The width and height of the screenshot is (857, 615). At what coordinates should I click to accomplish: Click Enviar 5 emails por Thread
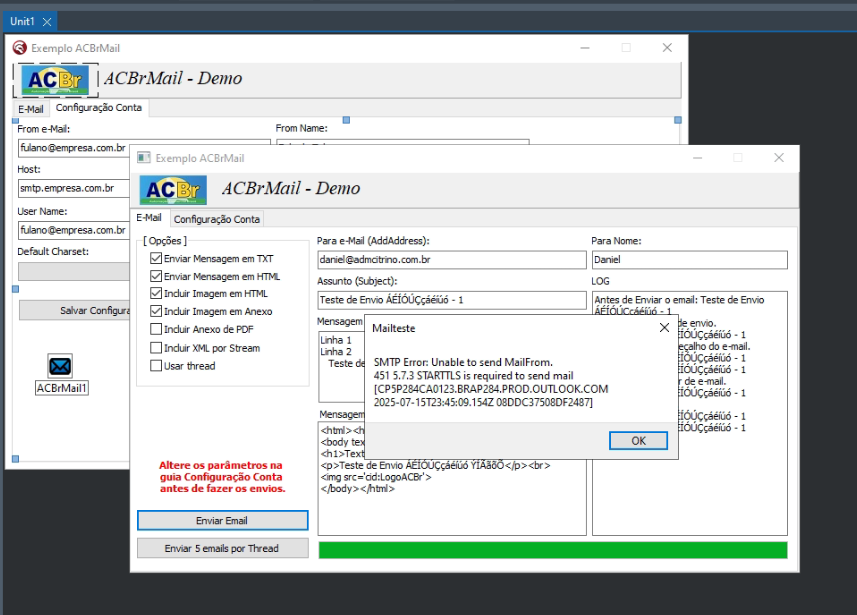click(x=222, y=548)
